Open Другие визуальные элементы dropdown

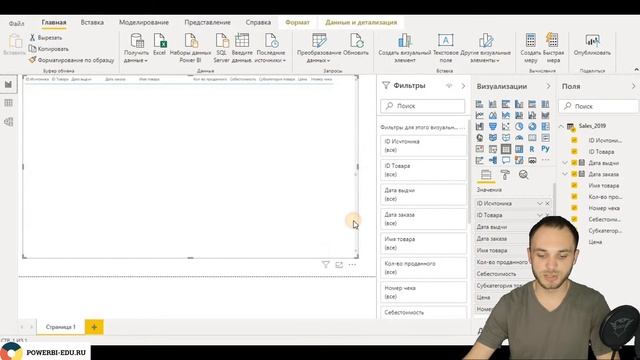click(485, 48)
